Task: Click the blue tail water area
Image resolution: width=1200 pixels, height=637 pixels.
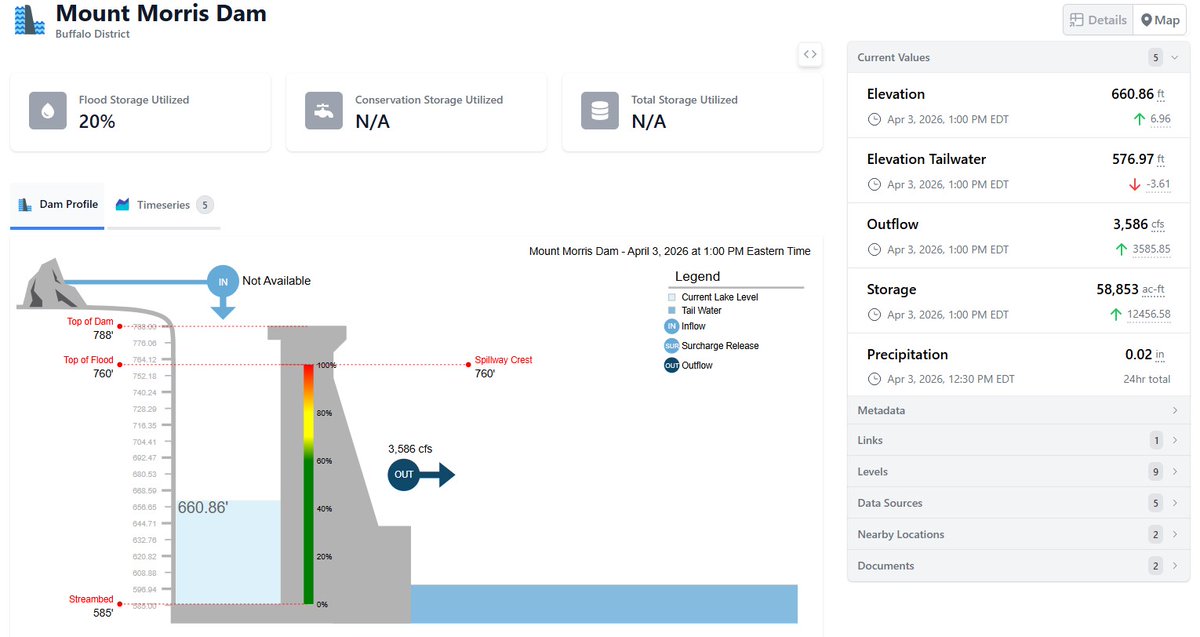Action: 604,604
